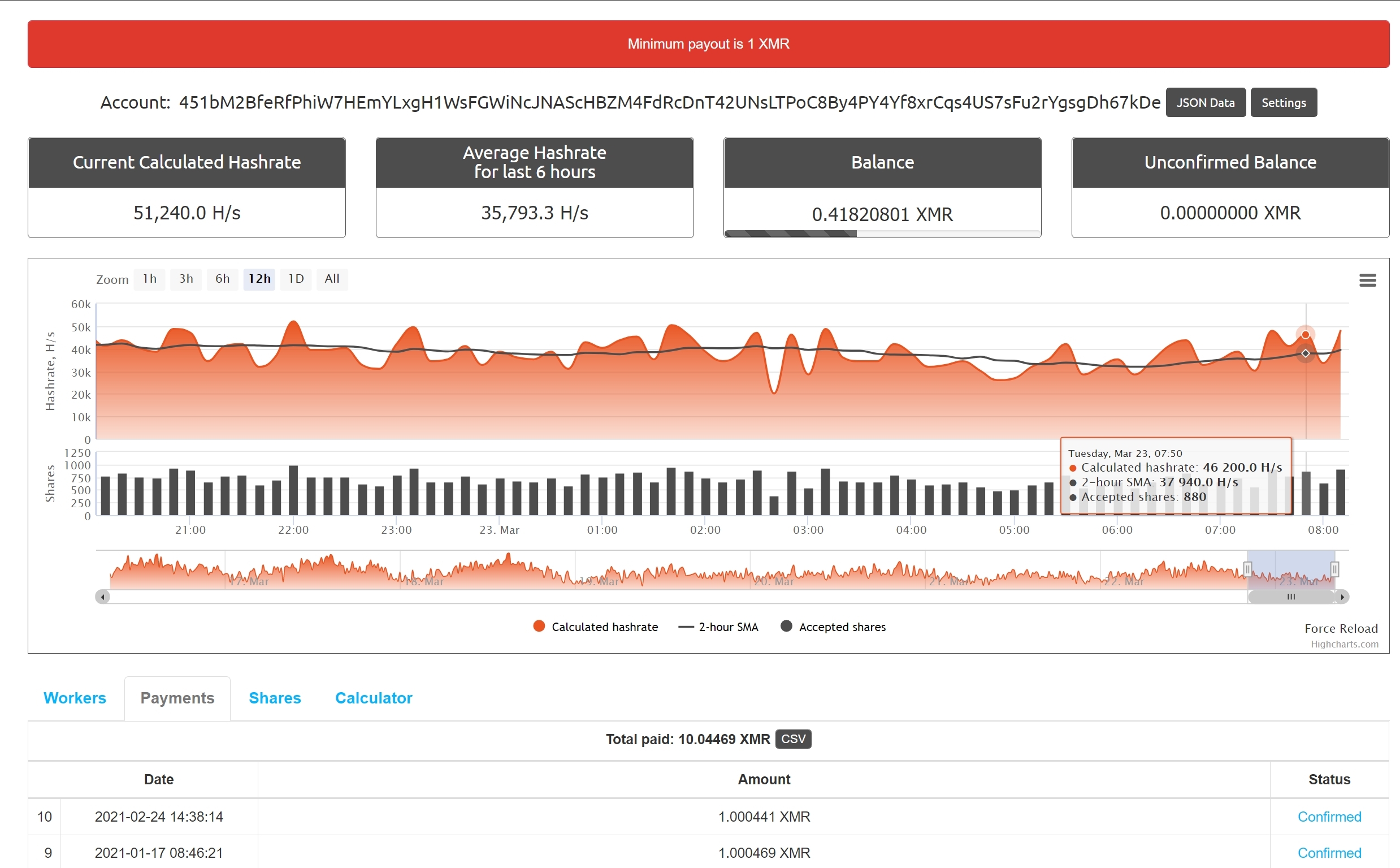
Task: Open the chart hamburger context menu
Action: coord(1367,280)
